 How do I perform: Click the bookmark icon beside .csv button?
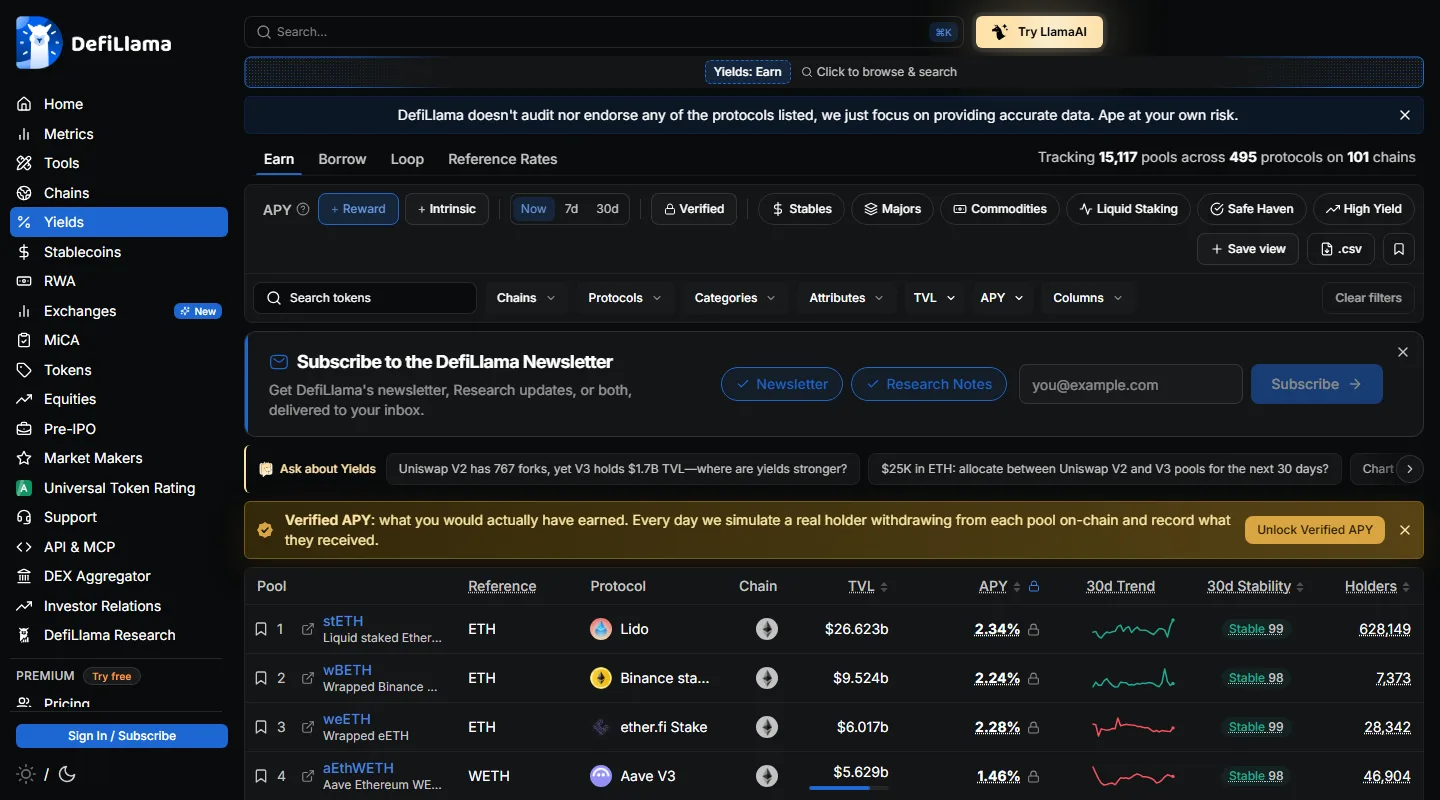[x=1399, y=249]
